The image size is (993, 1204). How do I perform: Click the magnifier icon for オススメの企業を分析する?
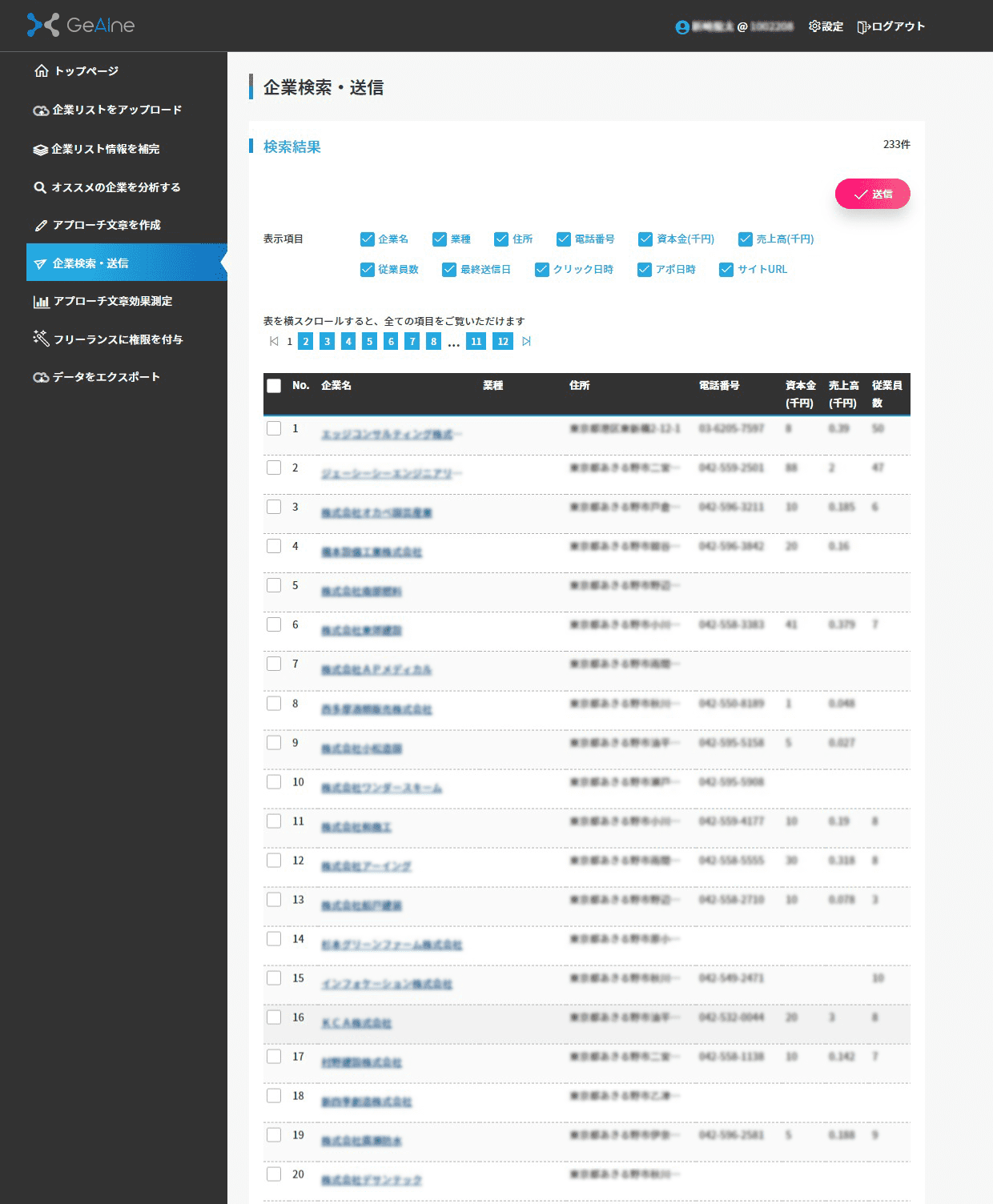pos(40,187)
